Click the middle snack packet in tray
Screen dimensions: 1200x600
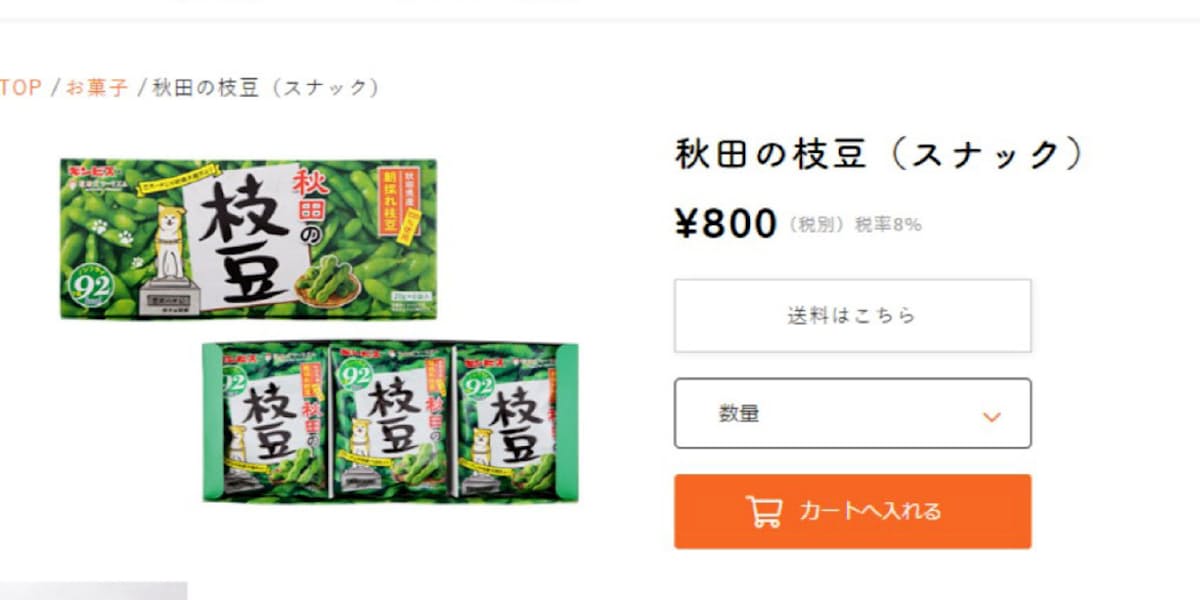[x=392, y=421]
